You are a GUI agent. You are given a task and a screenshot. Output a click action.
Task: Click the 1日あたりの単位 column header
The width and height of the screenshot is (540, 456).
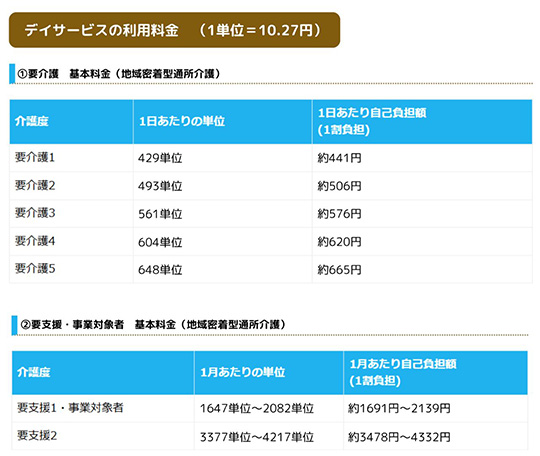(x=222, y=122)
